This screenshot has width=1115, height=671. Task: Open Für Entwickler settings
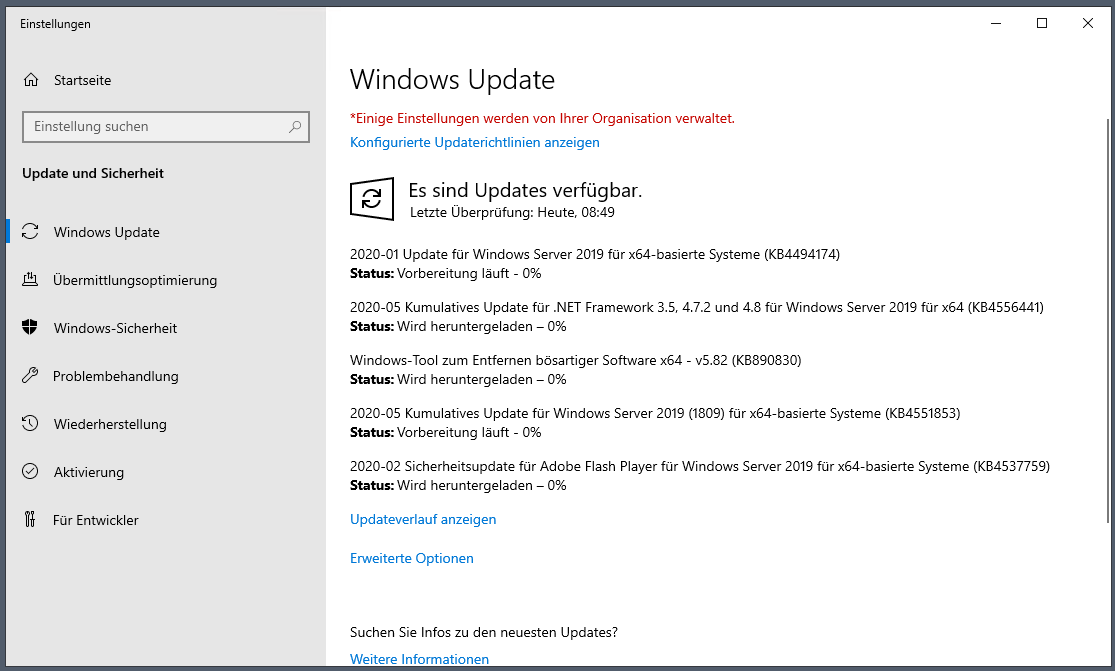click(x=95, y=520)
